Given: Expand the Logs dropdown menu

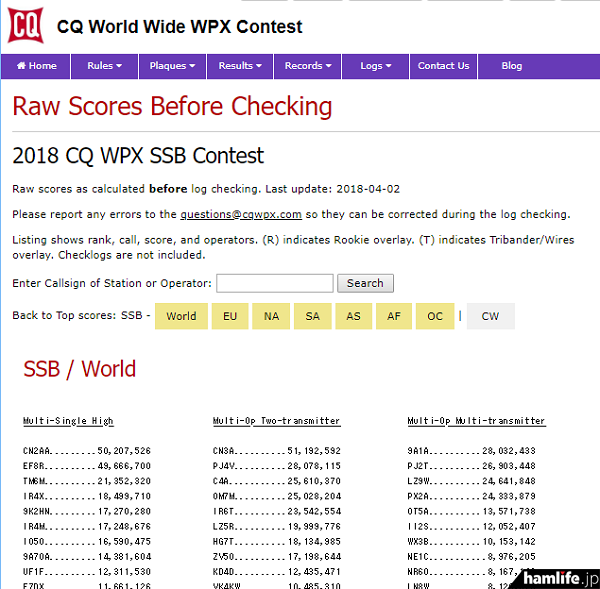Looking at the screenshot, I should (376, 66).
